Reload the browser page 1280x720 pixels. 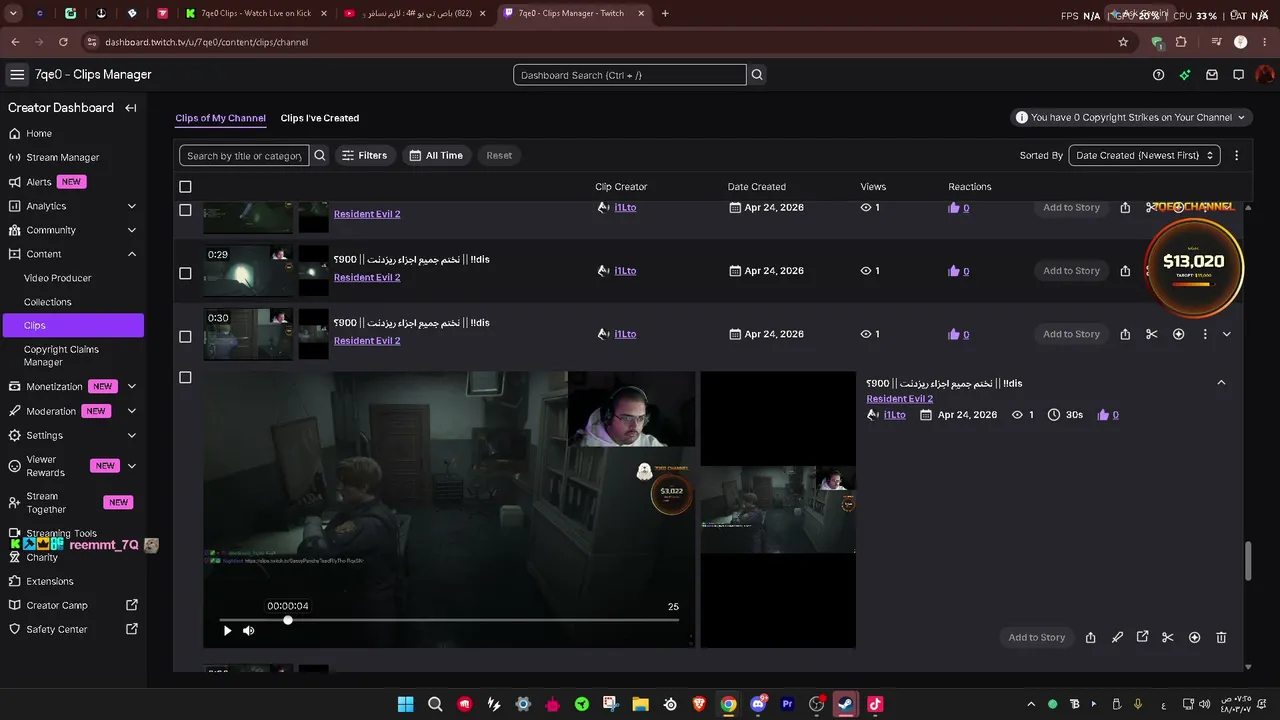point(63,42)
